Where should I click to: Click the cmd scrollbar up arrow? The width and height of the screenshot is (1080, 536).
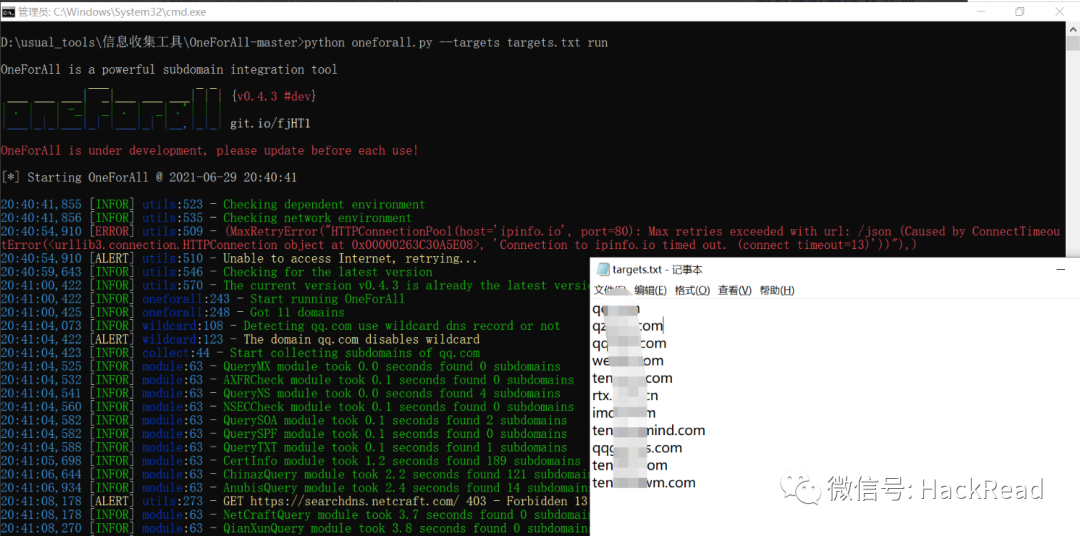click(x=1073, y=28)
